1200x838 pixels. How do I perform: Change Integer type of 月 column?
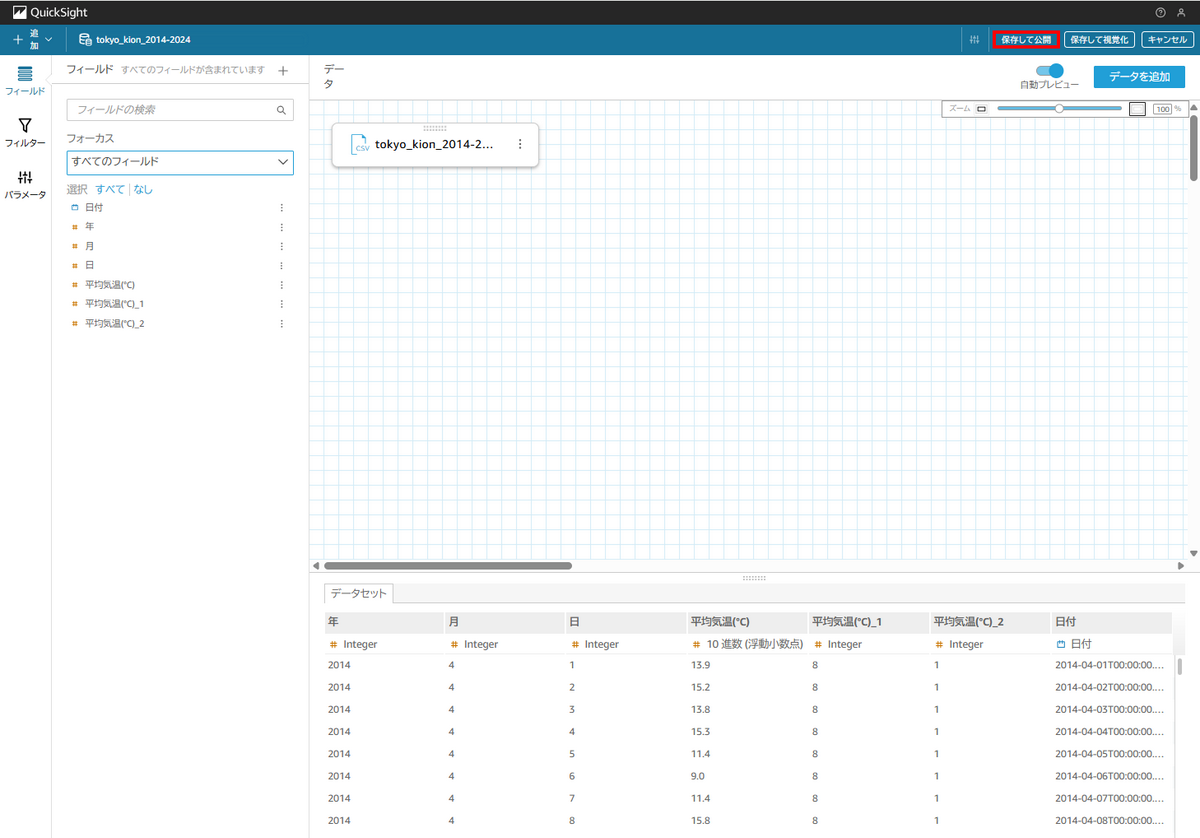pos(474,645)
